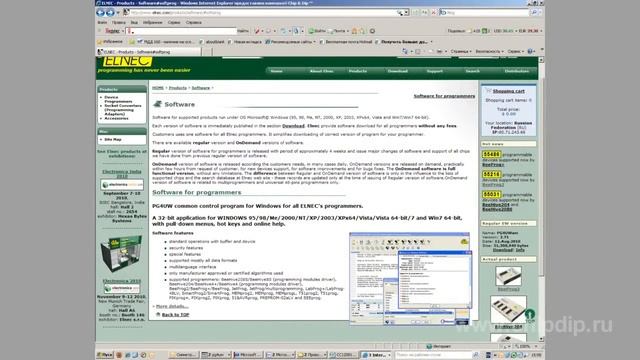The width and height of the screenshot is (640, 360).
Task: Open the Products navigation tab
Action: [358, 71]
